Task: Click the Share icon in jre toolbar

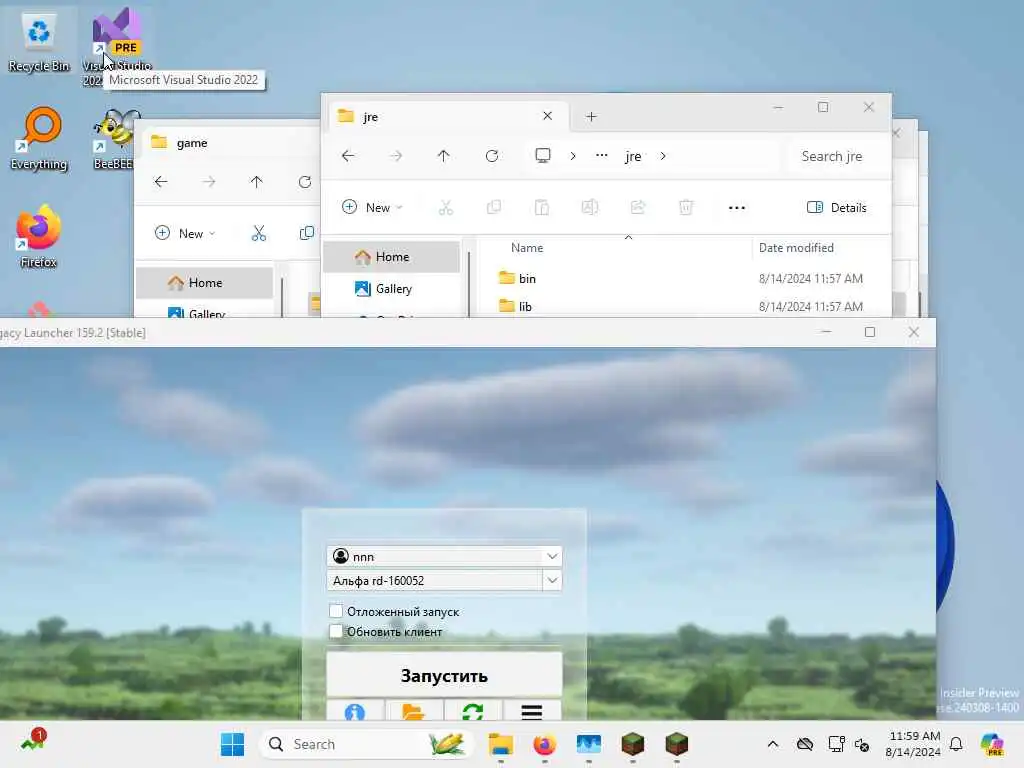Action: pyautogui.click(x=638, y=208)
